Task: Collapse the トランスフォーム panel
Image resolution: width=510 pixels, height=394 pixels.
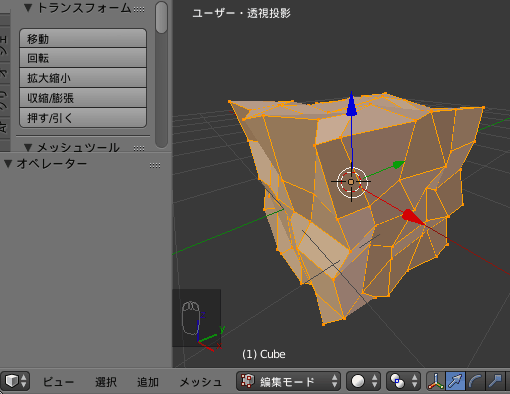Action: (x=28, y=8)
